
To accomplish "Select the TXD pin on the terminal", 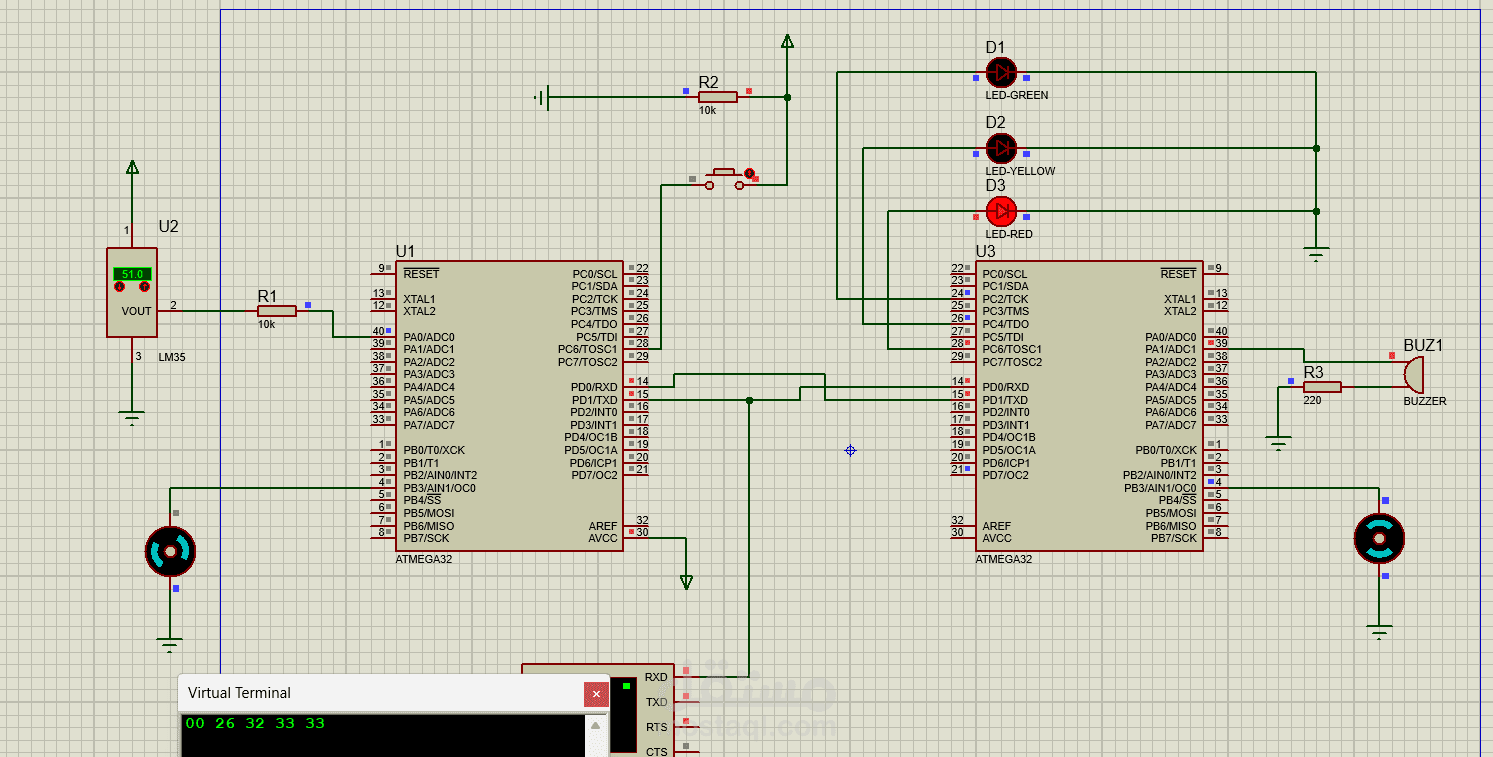I will coord(657,701).
